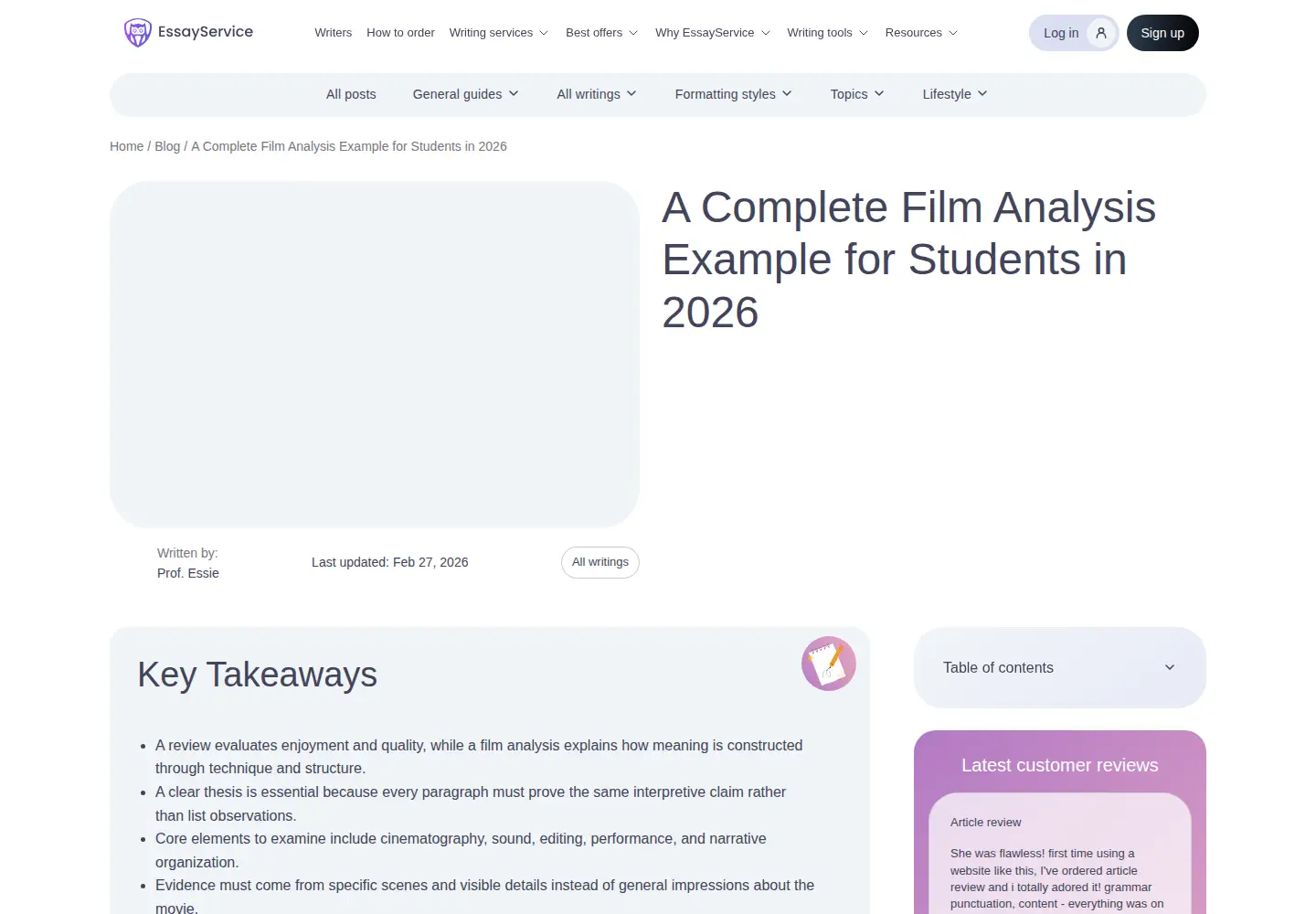Expand the Why EssayService dropdown chevron

click(x=766, y=33)
